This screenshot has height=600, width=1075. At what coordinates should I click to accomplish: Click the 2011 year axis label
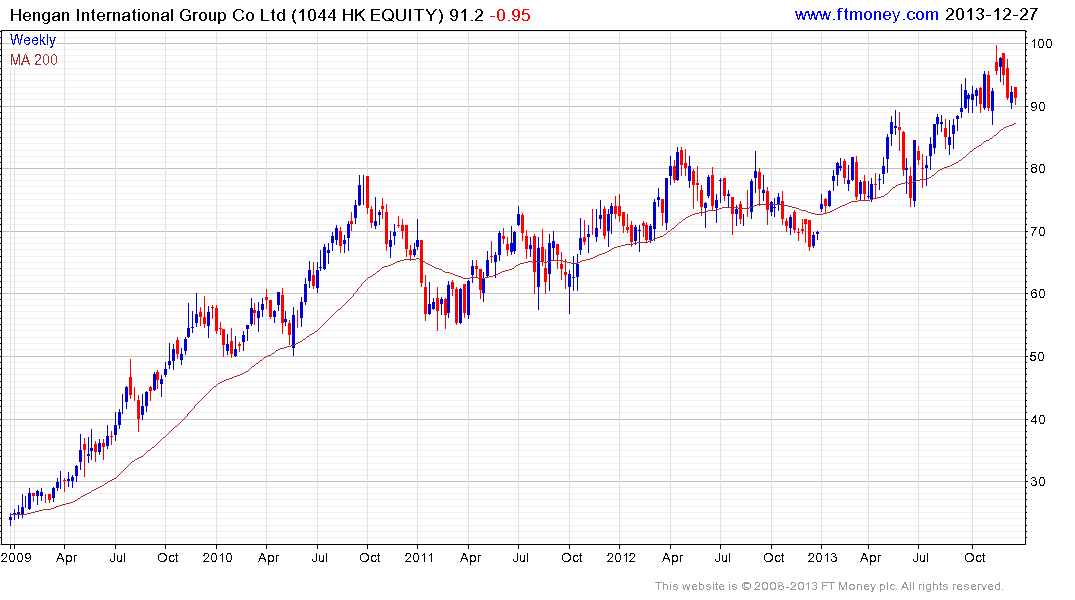tap(419, 557)
